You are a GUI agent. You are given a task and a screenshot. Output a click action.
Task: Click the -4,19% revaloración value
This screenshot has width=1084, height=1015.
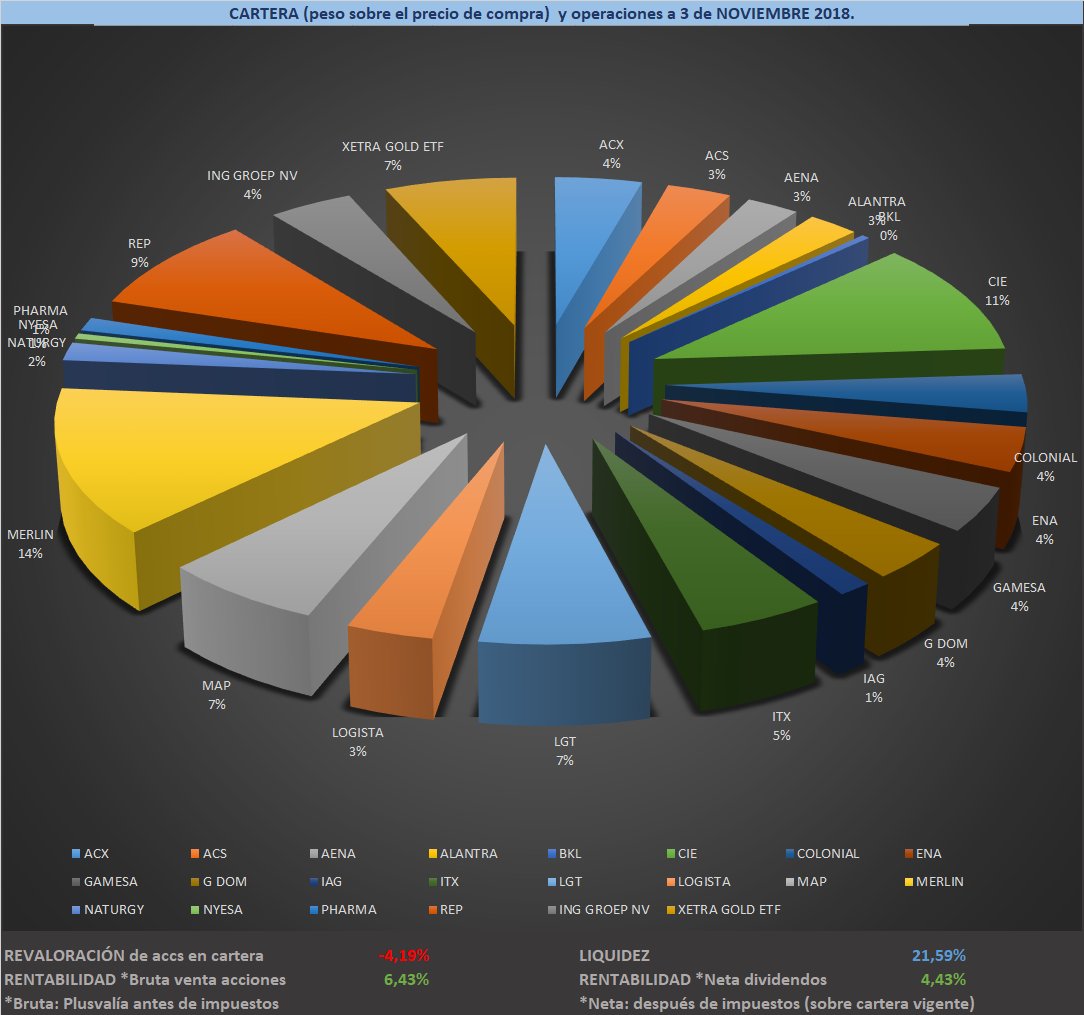404,956
